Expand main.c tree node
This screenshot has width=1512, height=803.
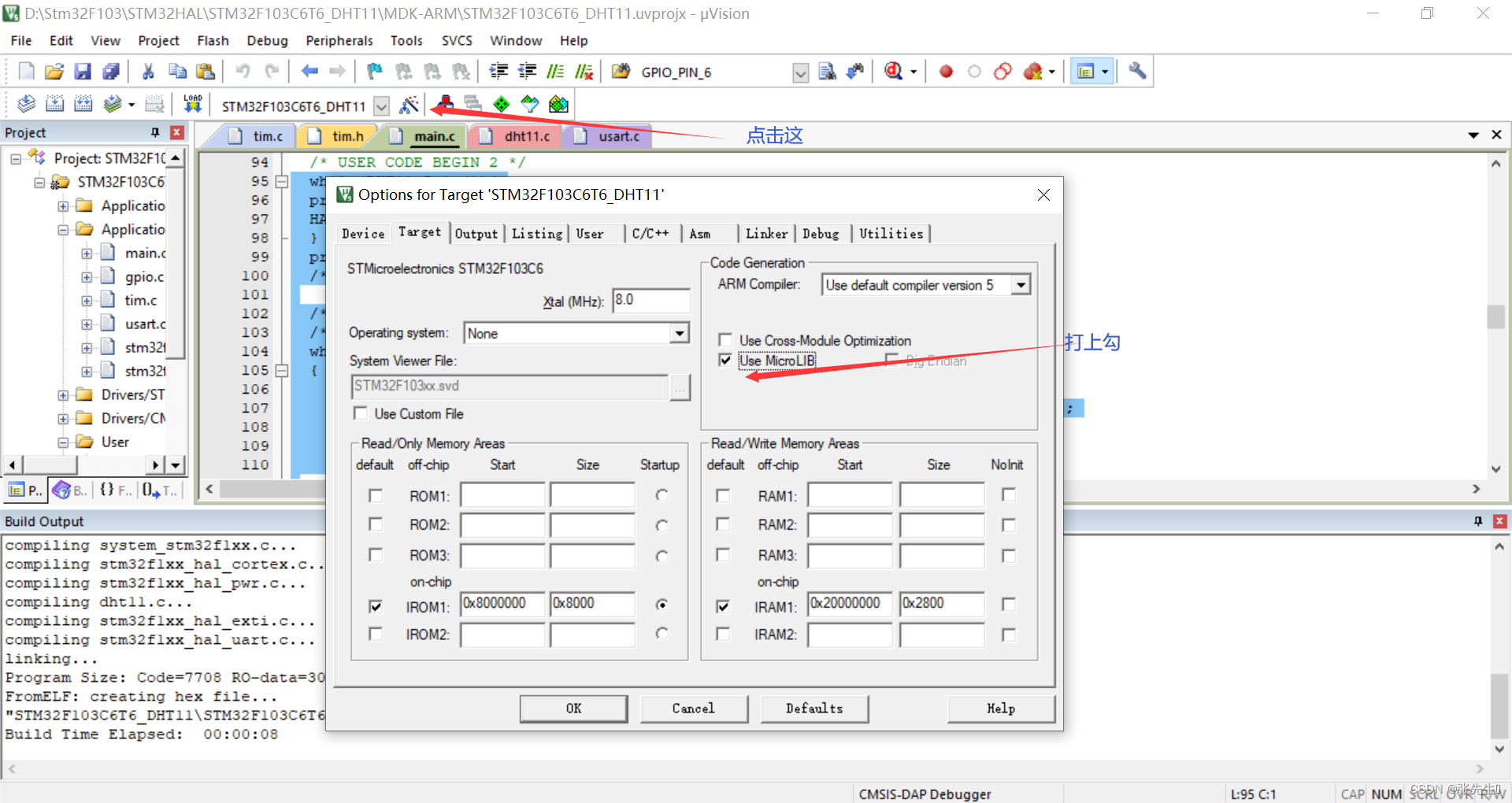point(87,253)
